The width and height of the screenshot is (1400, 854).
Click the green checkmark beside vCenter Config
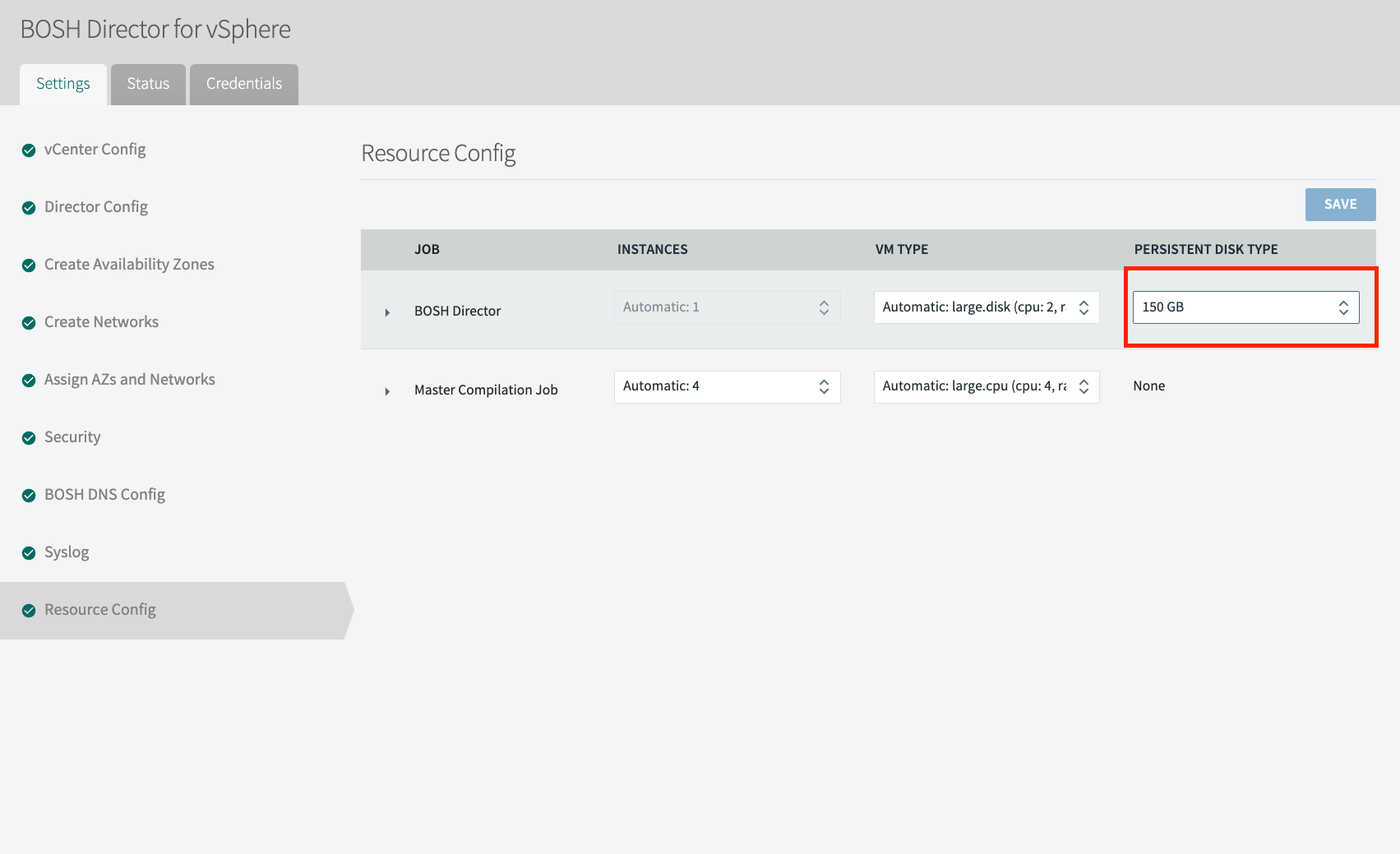click(29, 150)
